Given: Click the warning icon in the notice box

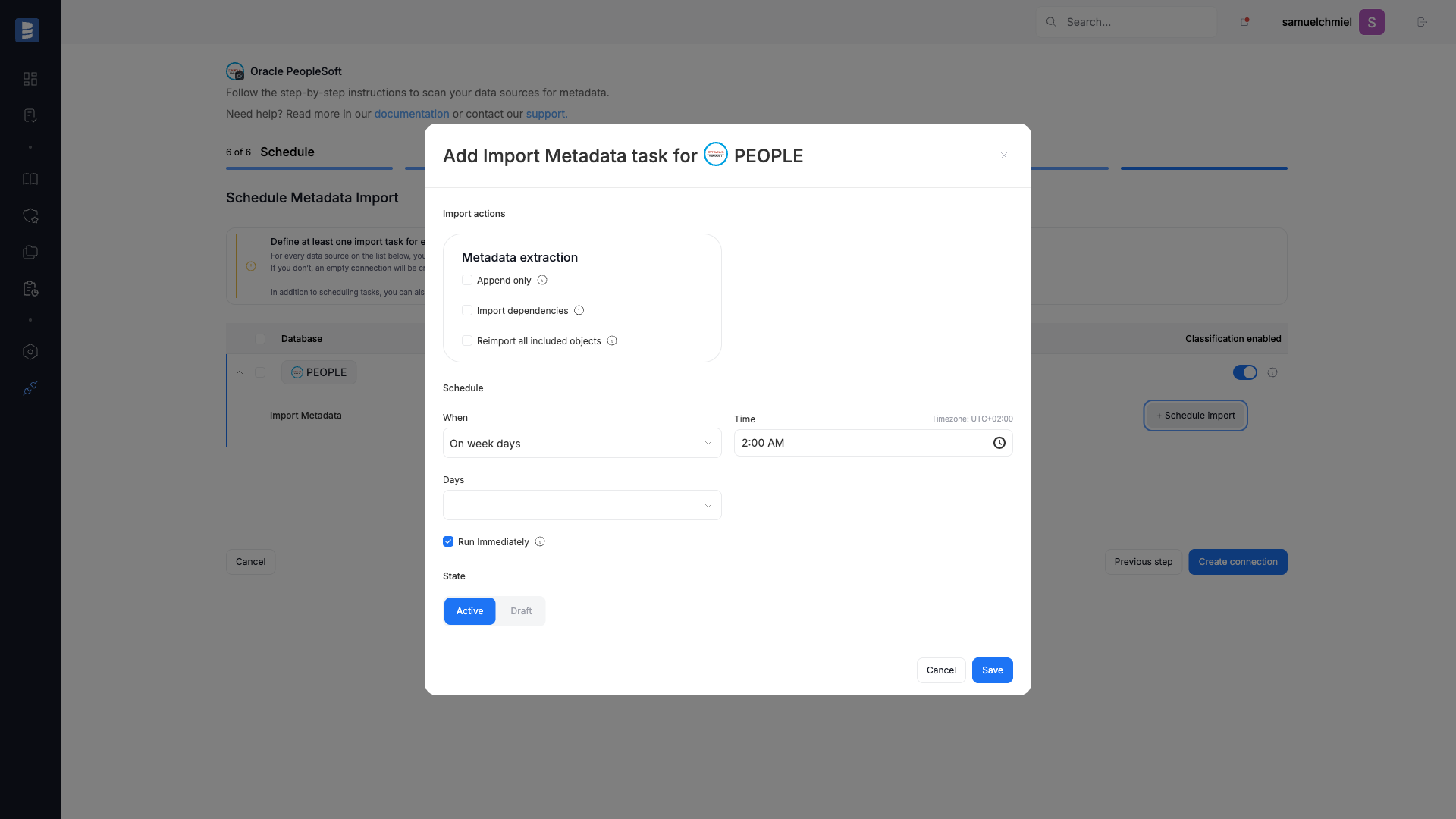Looking at the screenshot, I should pos(251,266).
